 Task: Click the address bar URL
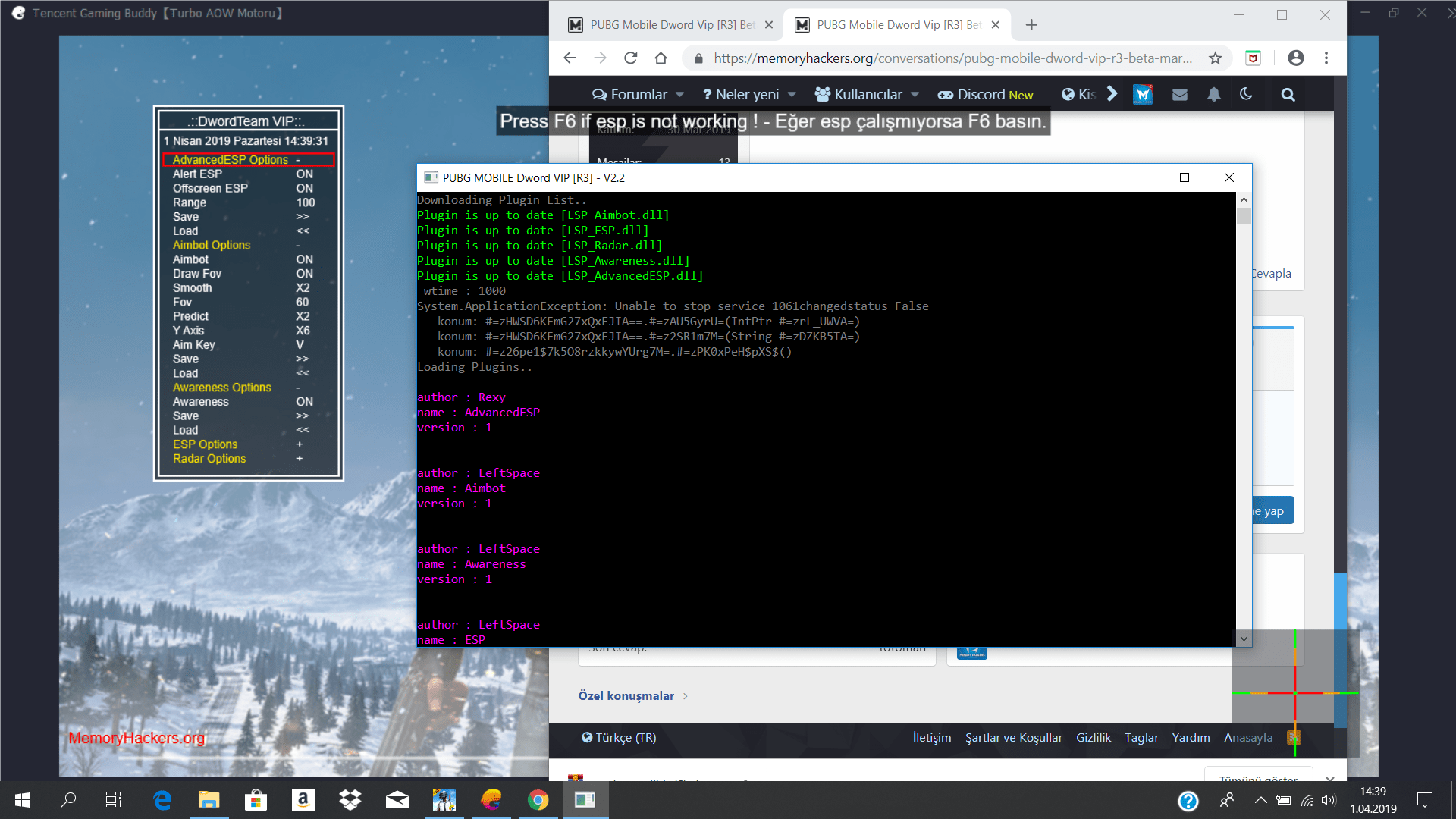(x=952, y=58)
